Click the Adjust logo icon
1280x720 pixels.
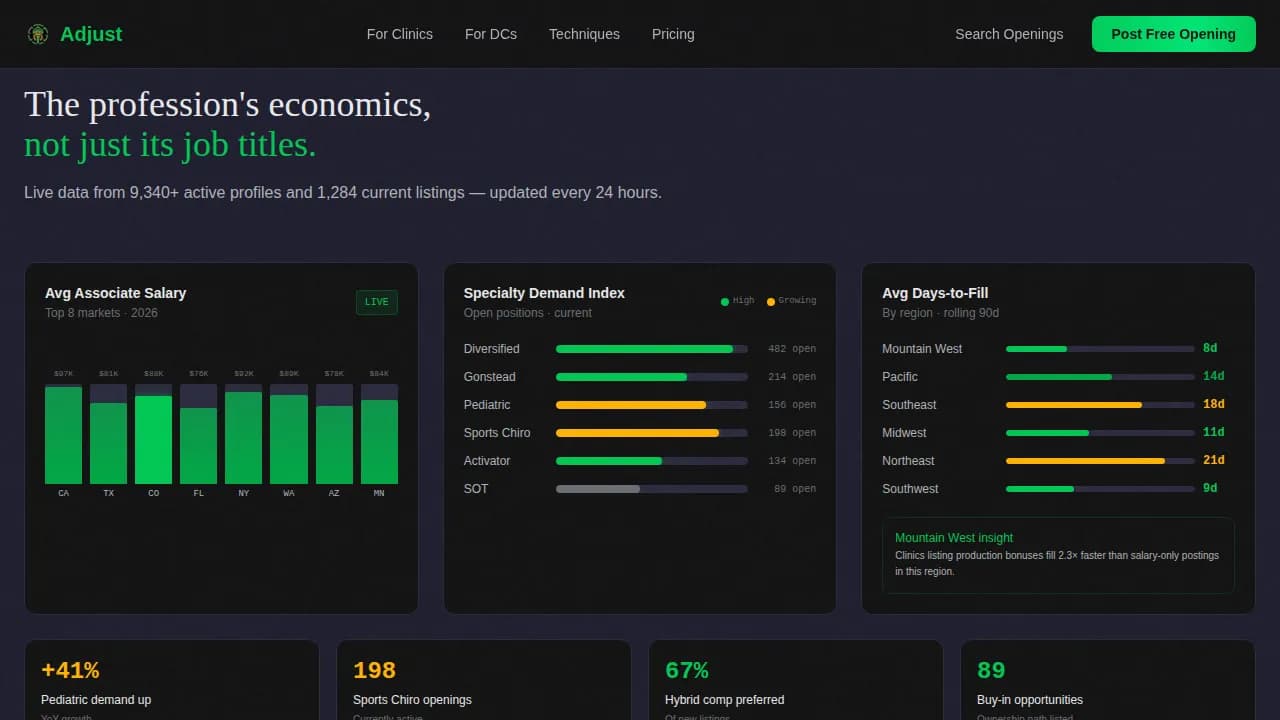tap(38, 34)
